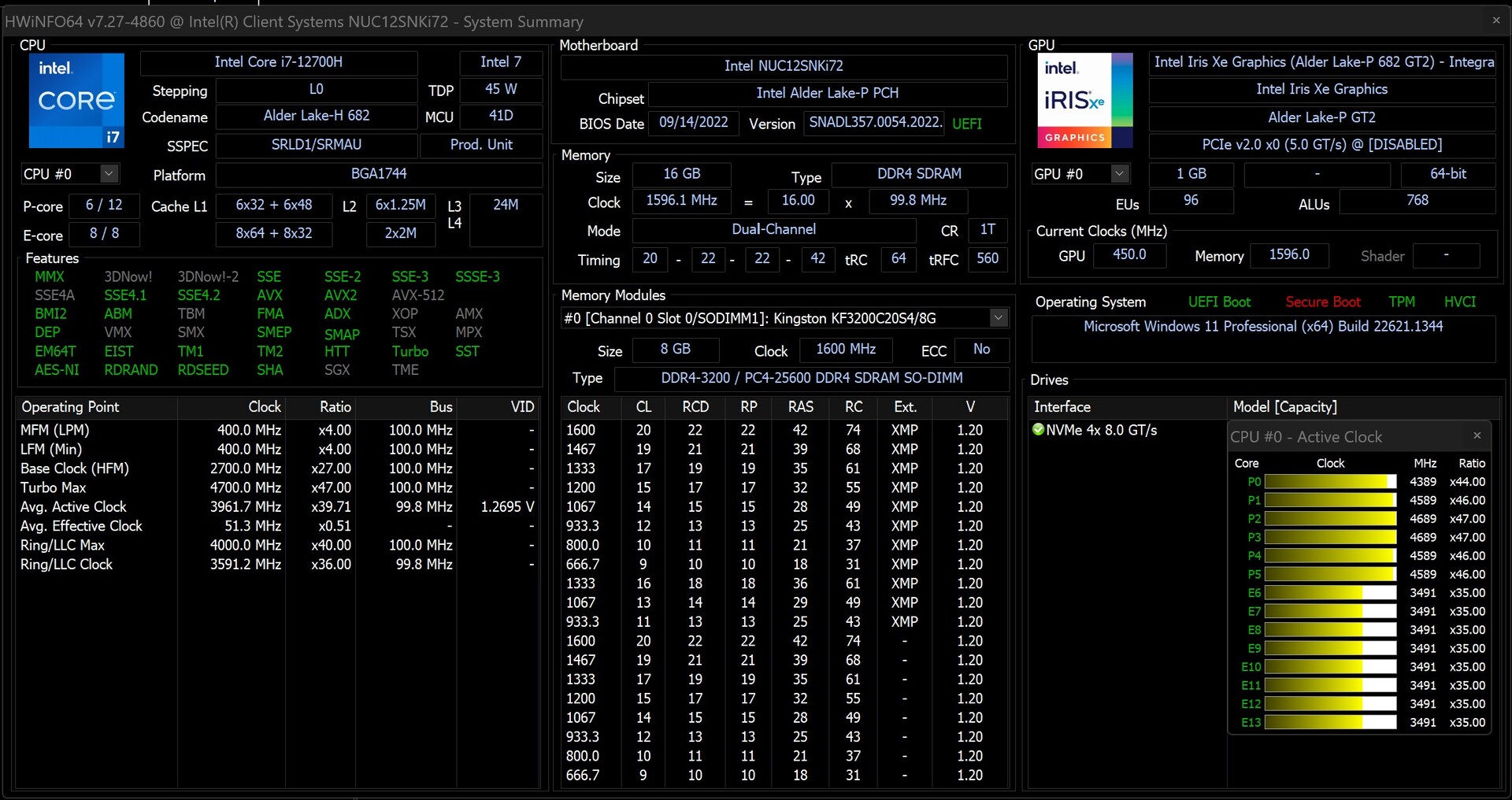1512x800 pixels.
Task: Click the CPU #0 - Active Clock title
Action: click(x=1306, y=437)
